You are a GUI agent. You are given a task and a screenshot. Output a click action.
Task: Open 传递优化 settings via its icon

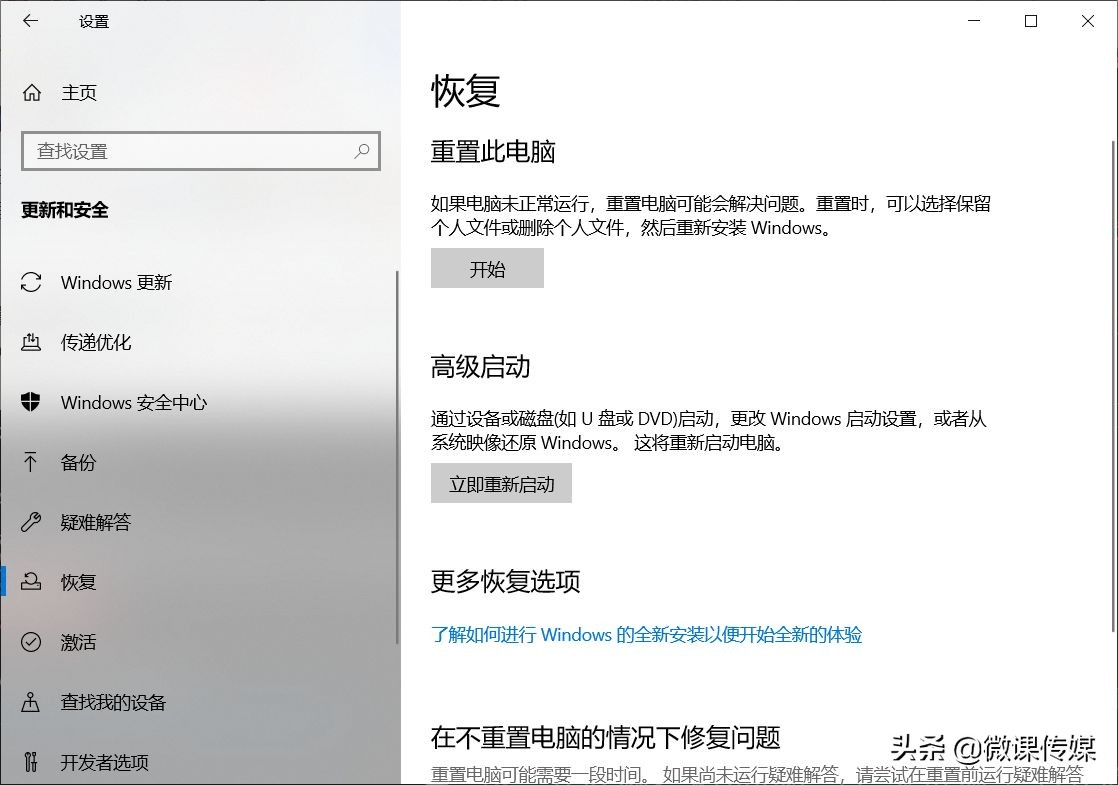click(30, 343)
